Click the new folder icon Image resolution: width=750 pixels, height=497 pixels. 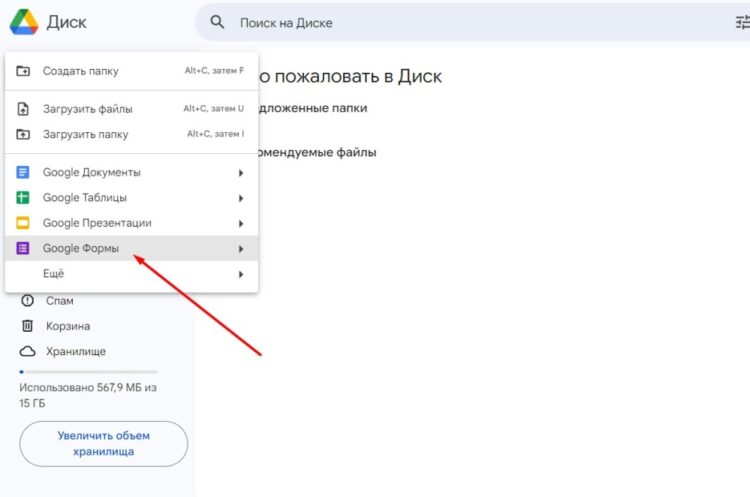point(23,71)
